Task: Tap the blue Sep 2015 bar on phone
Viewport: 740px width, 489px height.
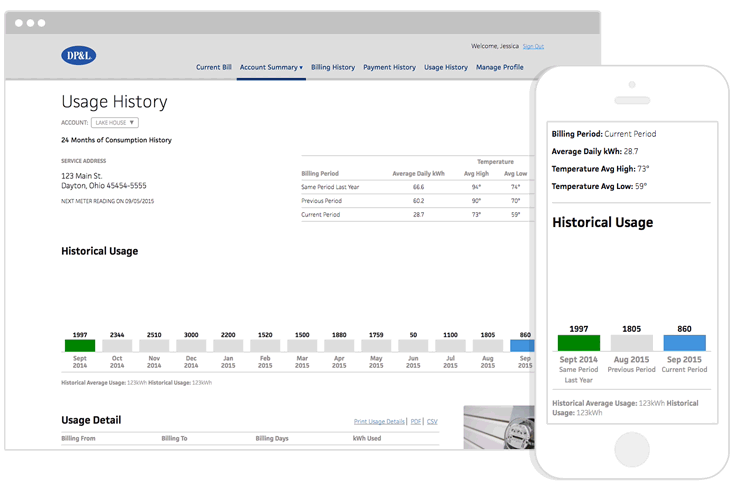Action: pyautogui.click(x=684, y=343)
